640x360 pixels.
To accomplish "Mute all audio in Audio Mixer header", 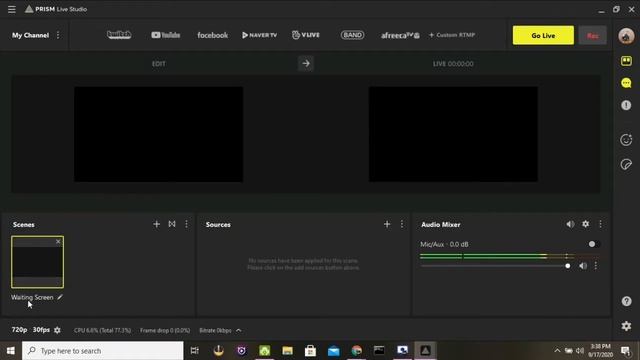I will [x=570, y=224].
